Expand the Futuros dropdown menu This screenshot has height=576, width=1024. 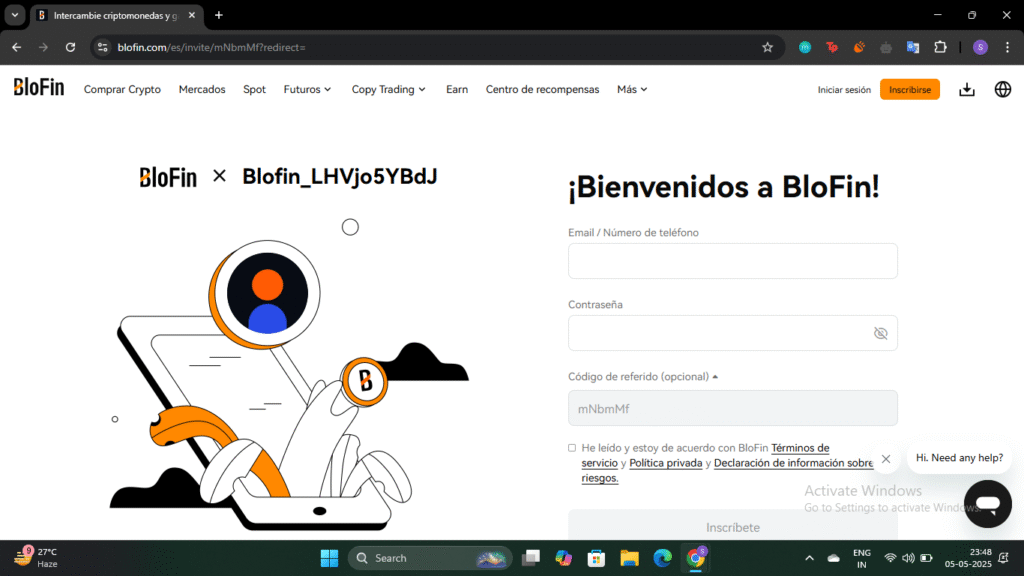[x=307, y=89]
